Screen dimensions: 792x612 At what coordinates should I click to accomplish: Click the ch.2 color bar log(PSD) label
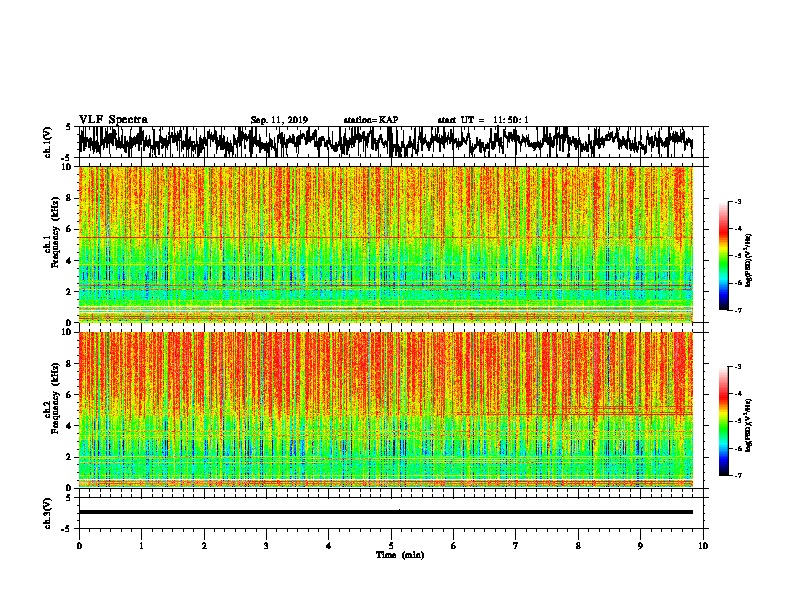[749, 425]
